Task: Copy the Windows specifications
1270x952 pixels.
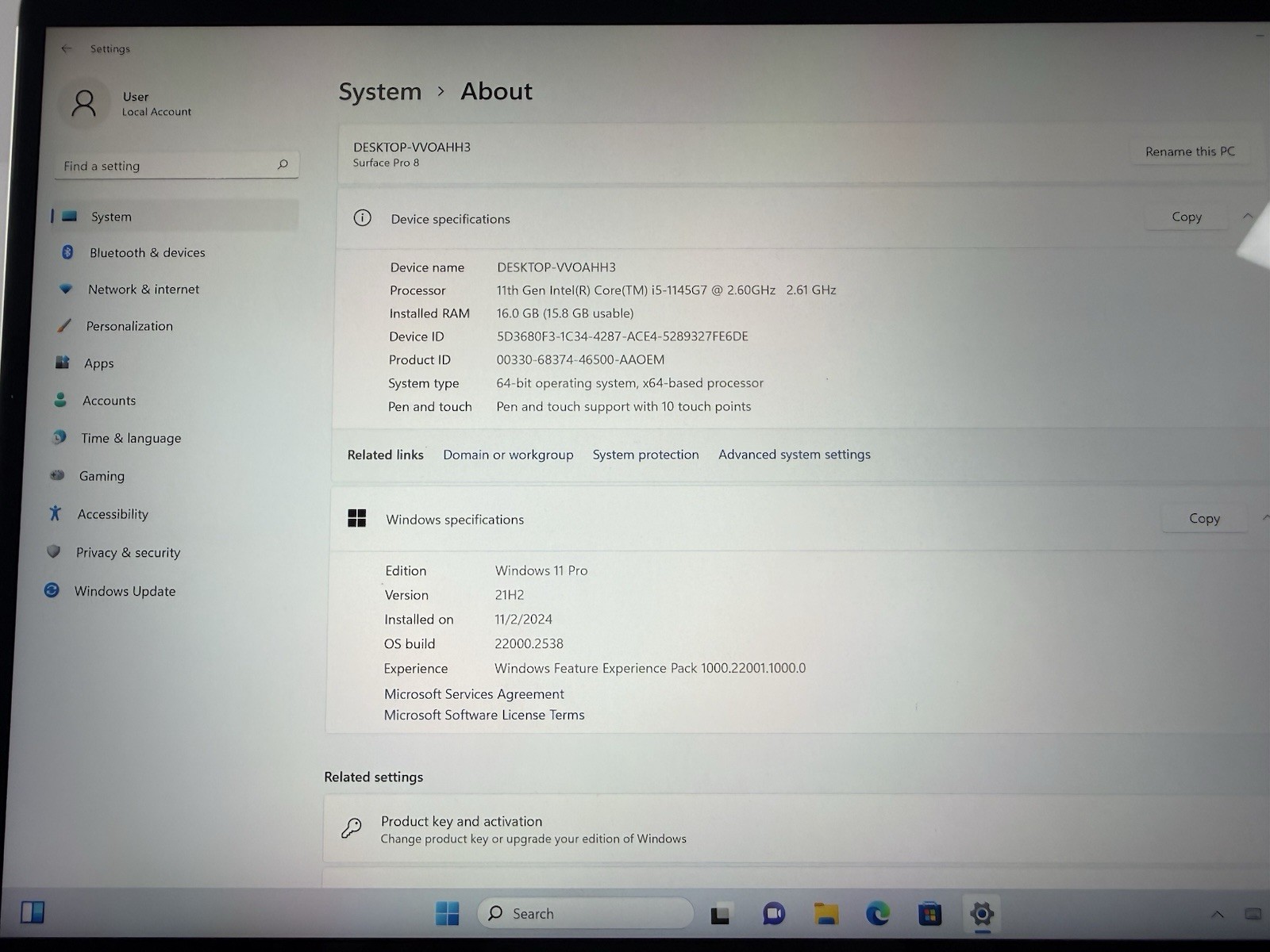Action: click(1204, 518)
